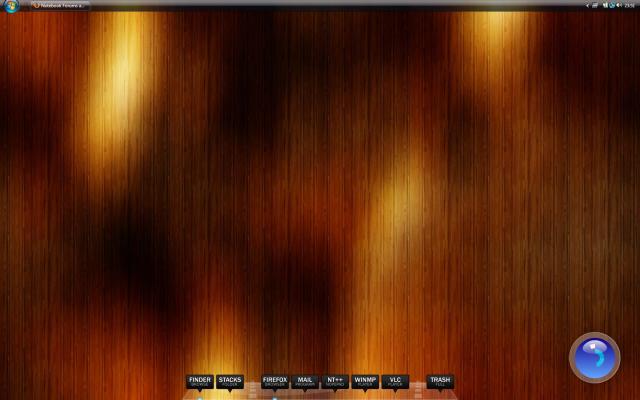Click the blue orb desktop widget
Screen dimensions: 640x400
click(x=595, y=358)
